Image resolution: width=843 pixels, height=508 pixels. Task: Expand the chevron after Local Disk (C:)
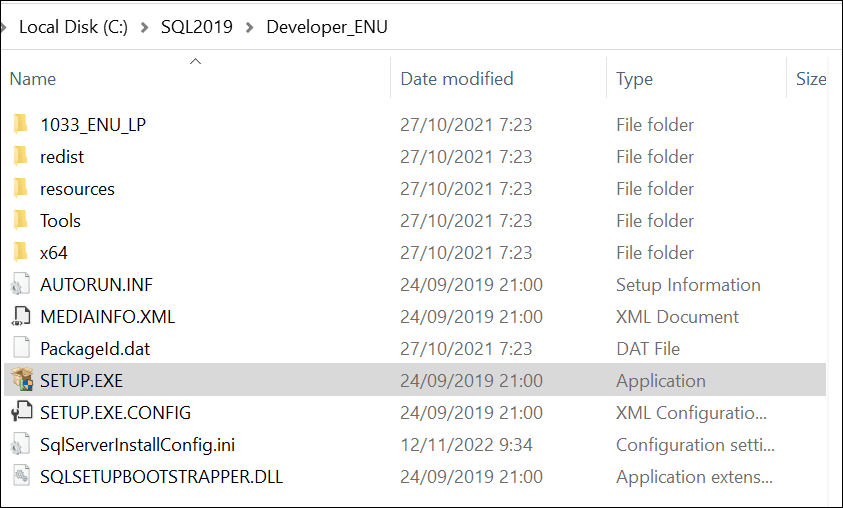(144, 27)
